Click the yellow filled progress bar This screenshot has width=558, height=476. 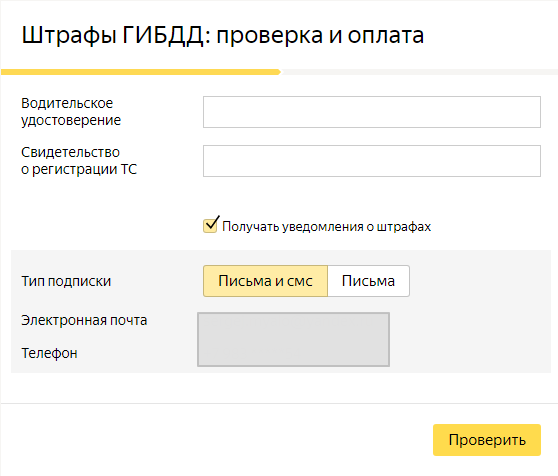click(141, 72)
